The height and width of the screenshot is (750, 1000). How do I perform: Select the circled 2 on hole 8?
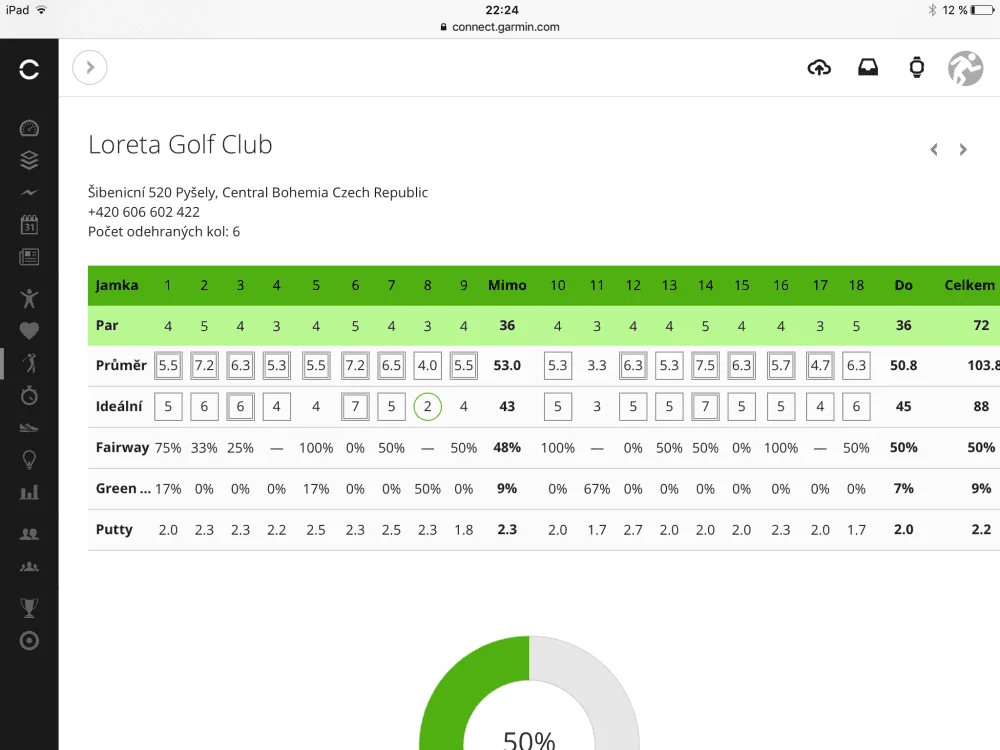click(427, 406)
